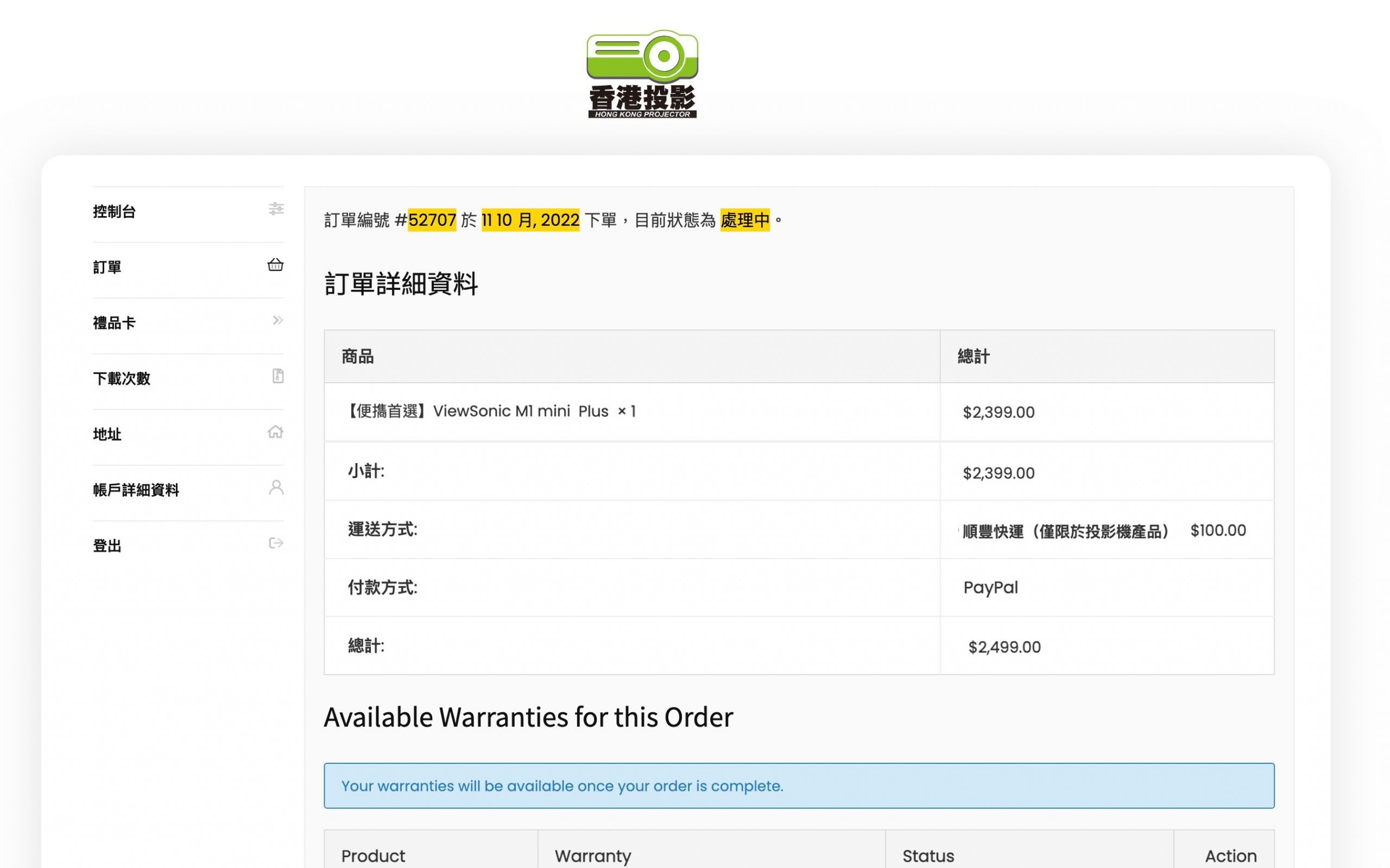Click the sliders icon beside 控制台

(x=276, y=209)
